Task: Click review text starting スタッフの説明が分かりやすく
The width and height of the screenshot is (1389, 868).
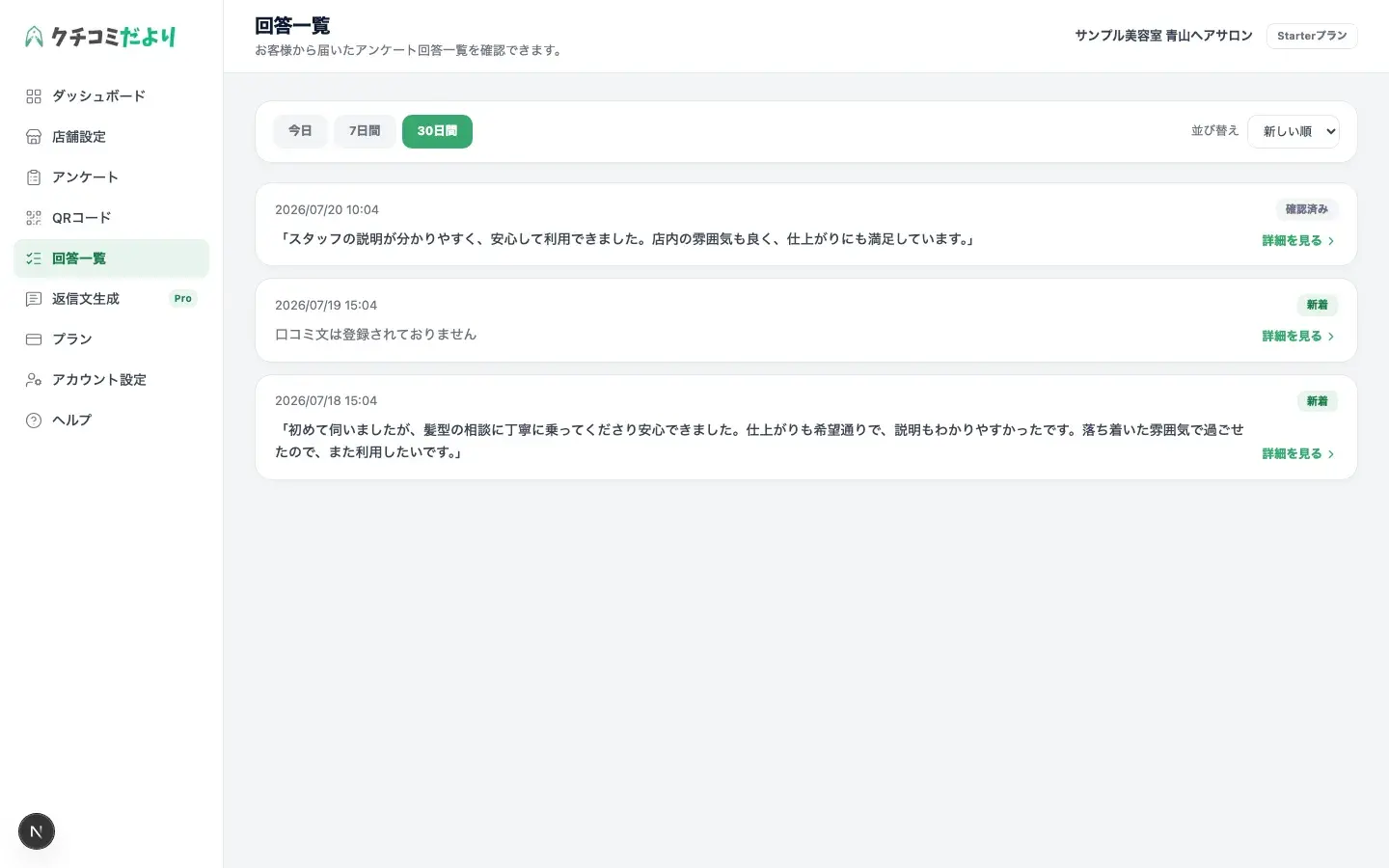Action: pos(626,239)
